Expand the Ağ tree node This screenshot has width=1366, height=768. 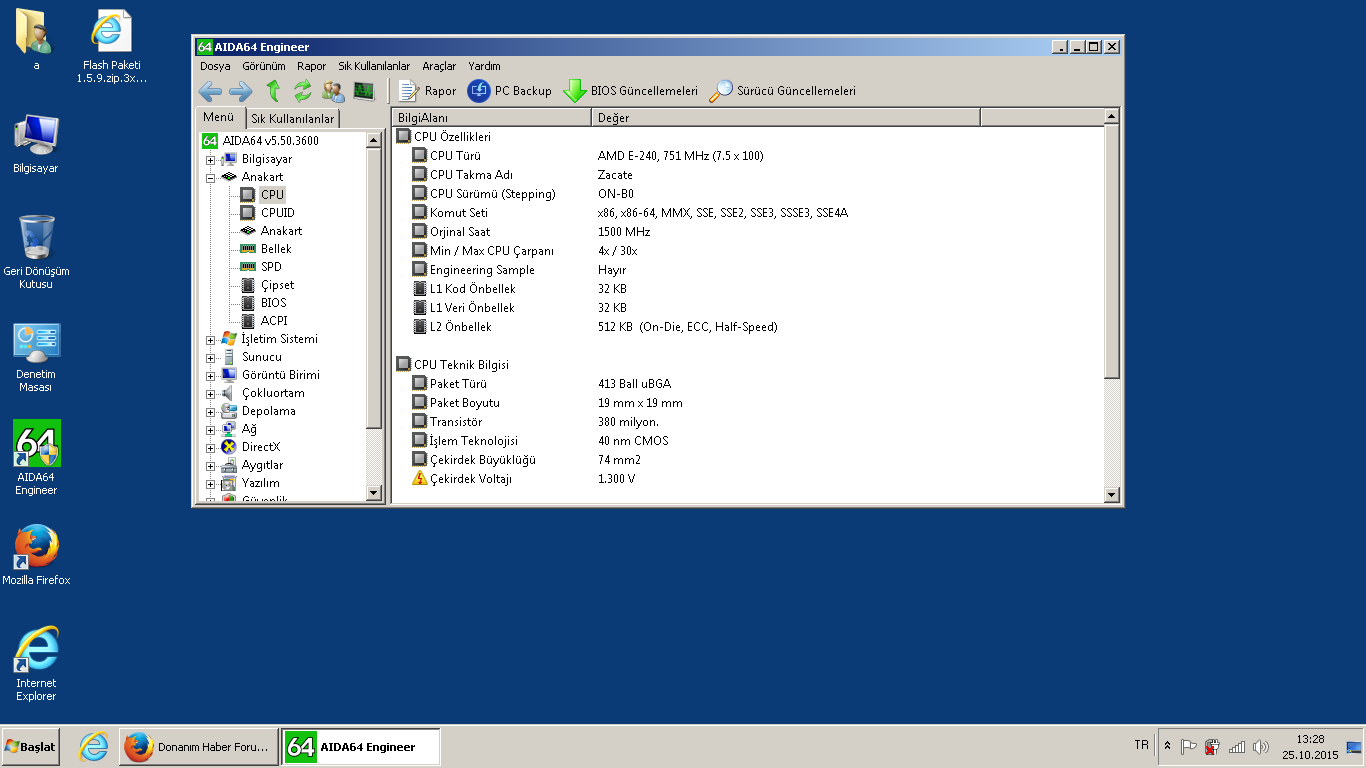211,430
